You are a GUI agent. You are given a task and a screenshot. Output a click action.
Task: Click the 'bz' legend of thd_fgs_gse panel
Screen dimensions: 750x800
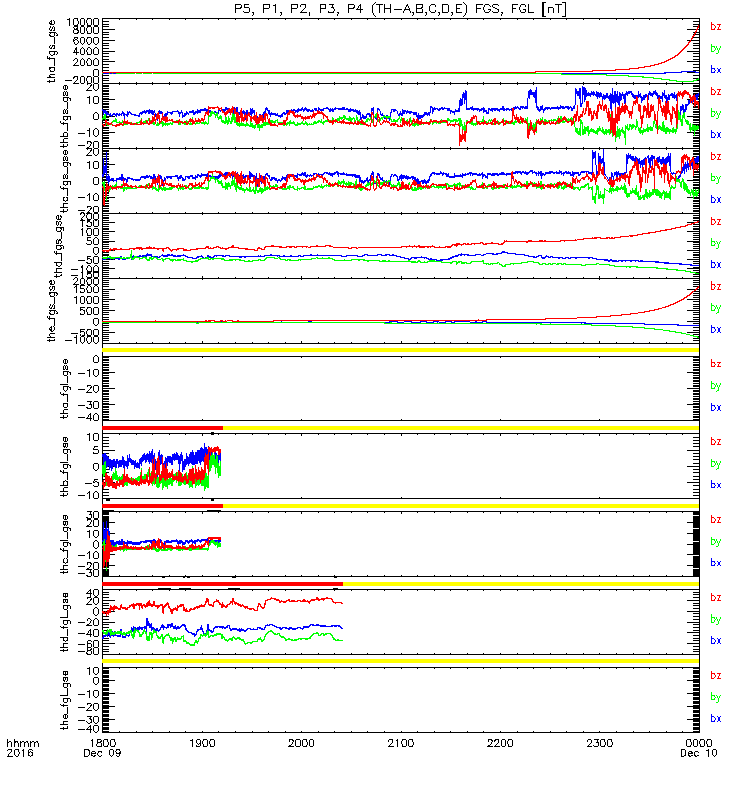click(716, 221)
